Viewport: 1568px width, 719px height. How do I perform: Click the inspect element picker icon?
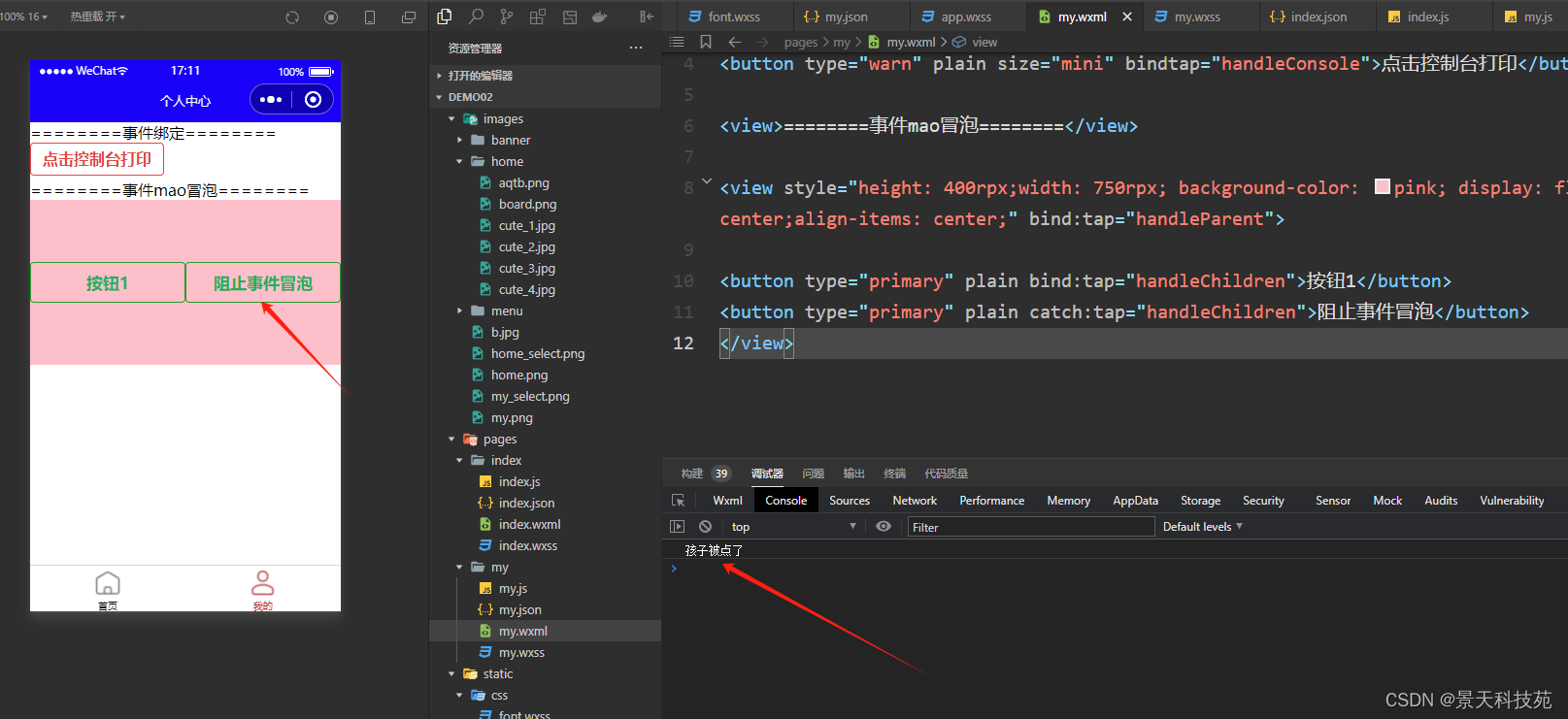pos(679,501)
